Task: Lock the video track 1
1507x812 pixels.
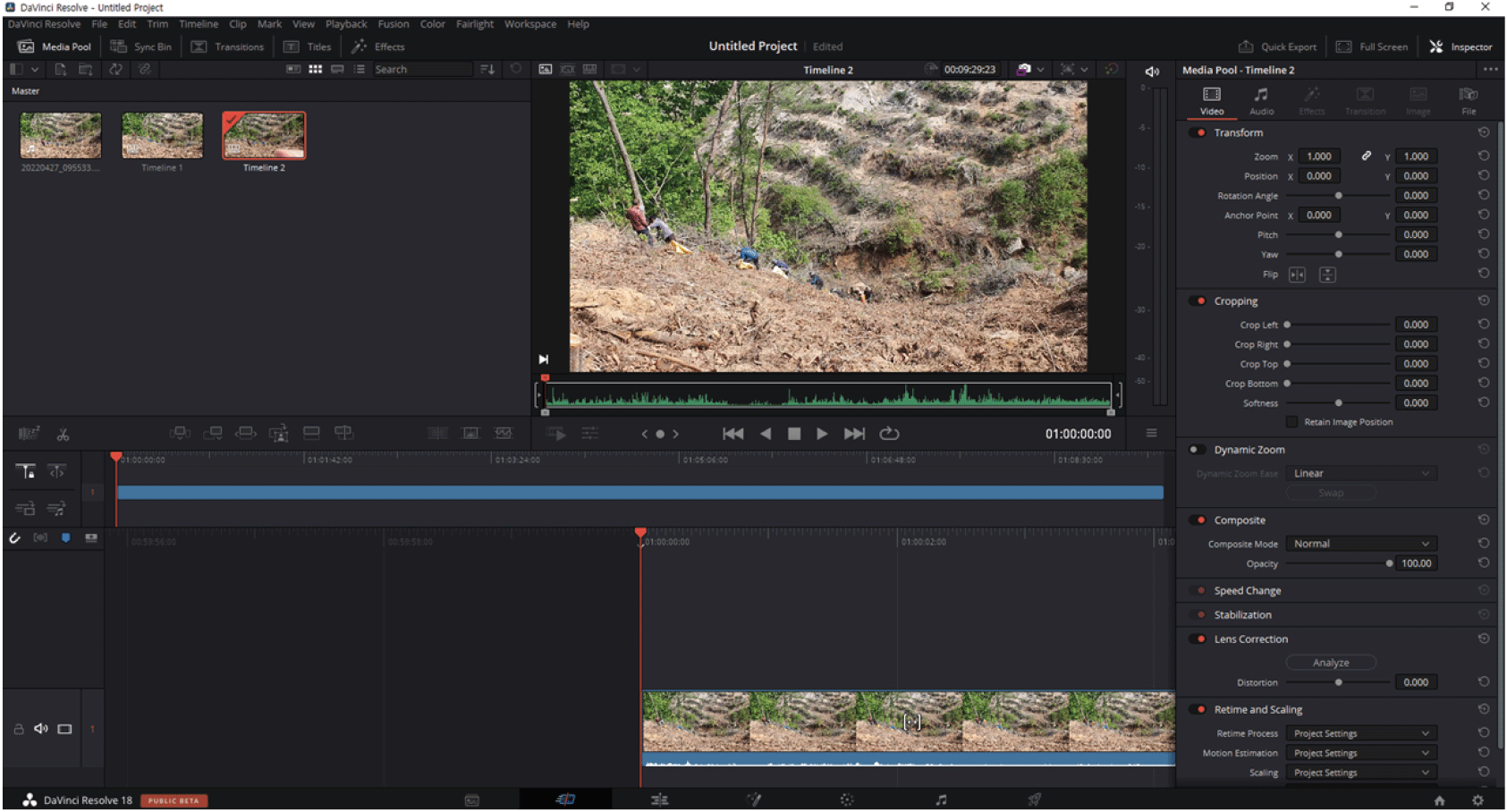Action: tap(18, 729)
